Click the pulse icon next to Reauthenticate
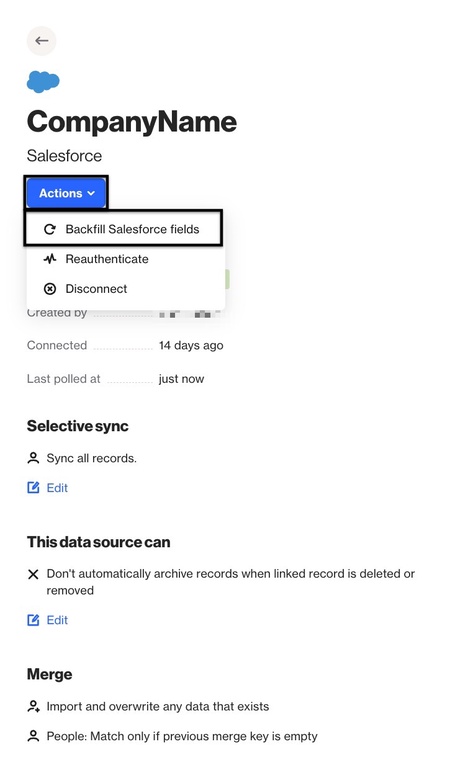 (50, 259)
